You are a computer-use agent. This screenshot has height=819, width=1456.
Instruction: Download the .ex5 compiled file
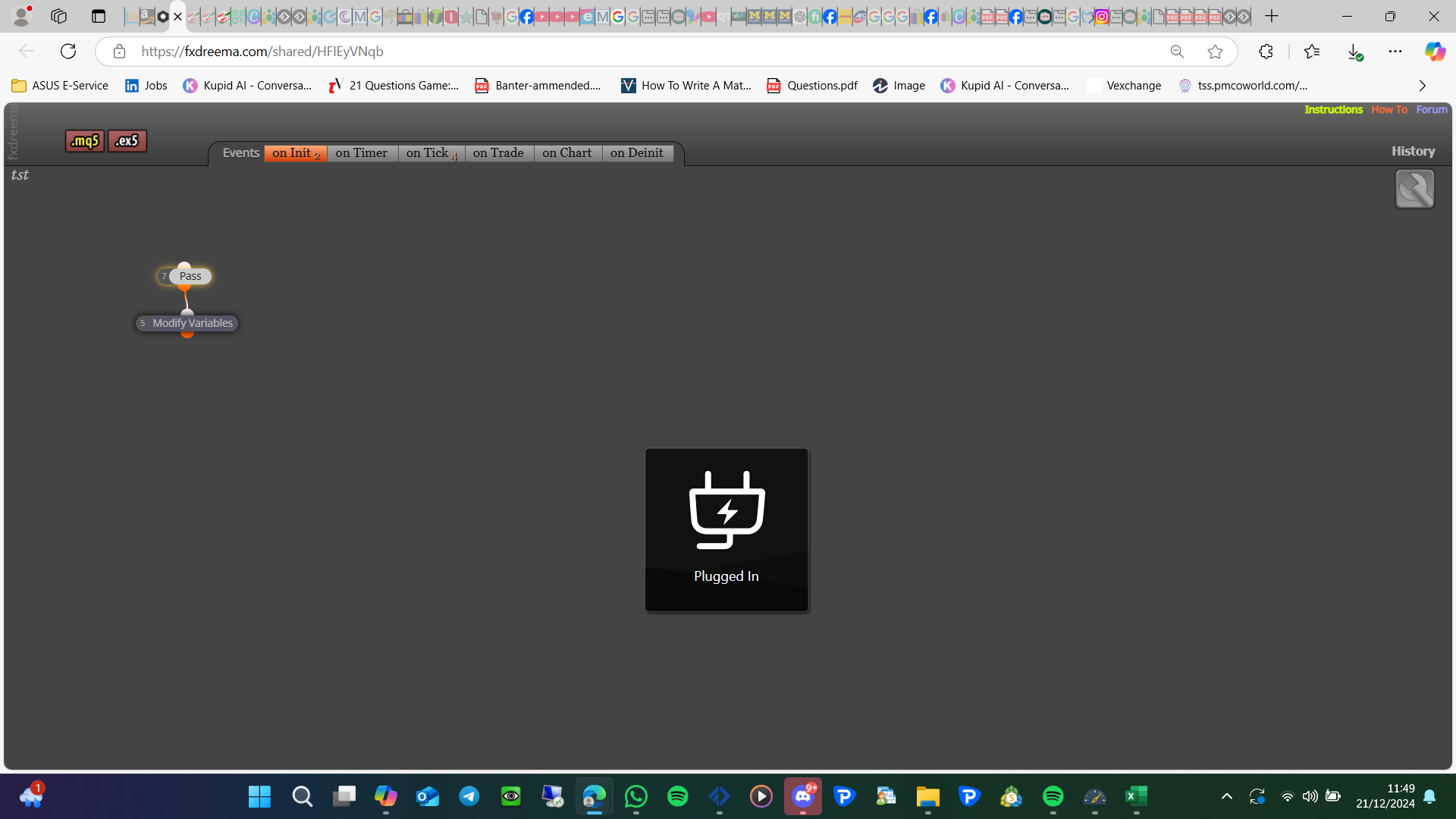pyautogui.click(x=127, y=141)
